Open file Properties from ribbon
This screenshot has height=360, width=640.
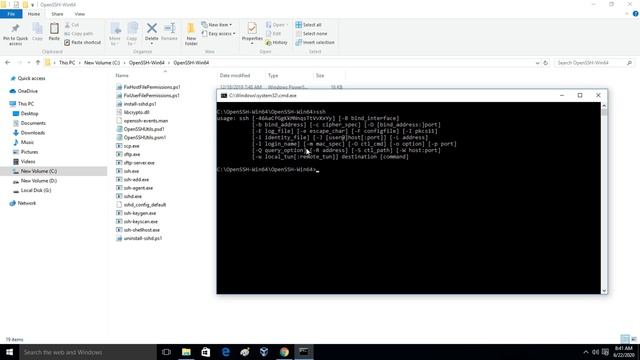coord(252,33)
